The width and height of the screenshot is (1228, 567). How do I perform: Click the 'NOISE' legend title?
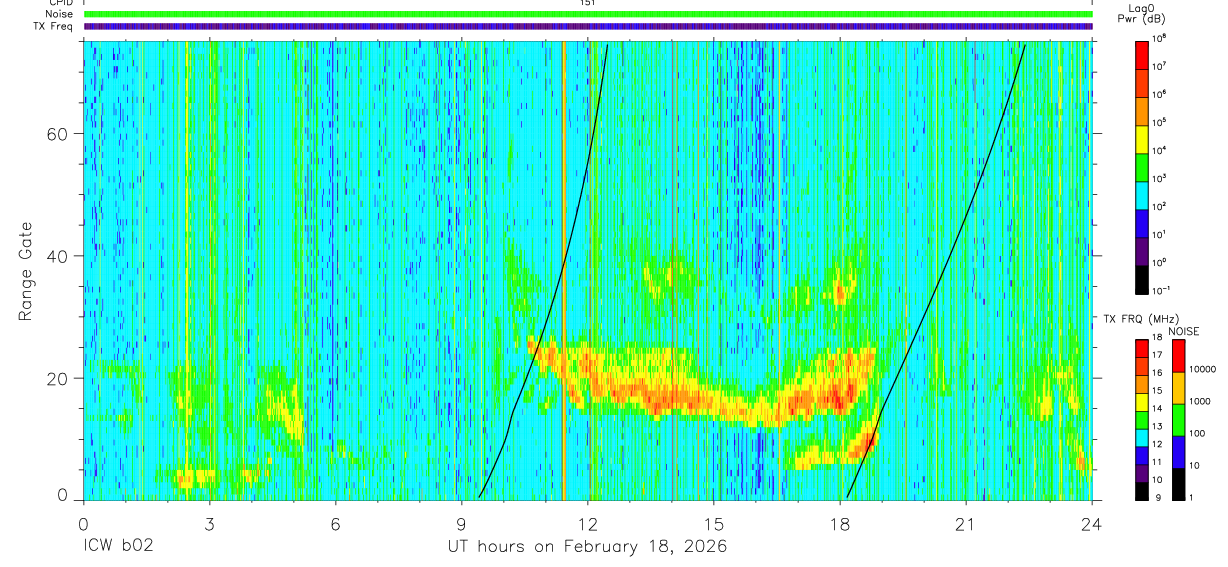click(1183, 331)
